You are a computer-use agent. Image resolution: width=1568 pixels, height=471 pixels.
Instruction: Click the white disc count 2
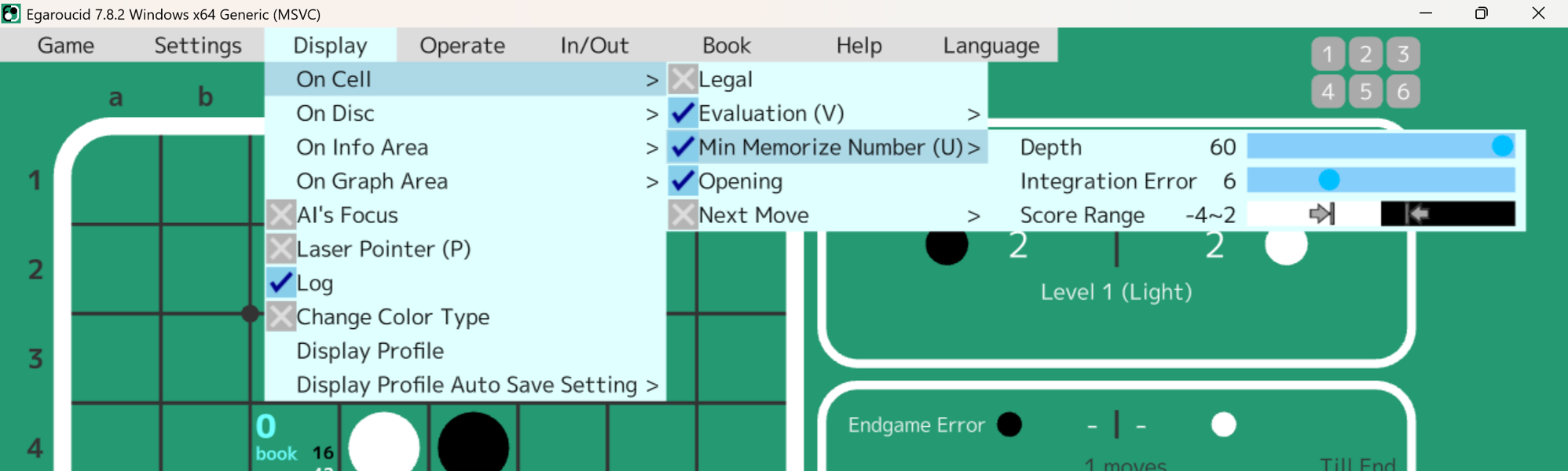pyautogui.click(x=1214, y=246)
